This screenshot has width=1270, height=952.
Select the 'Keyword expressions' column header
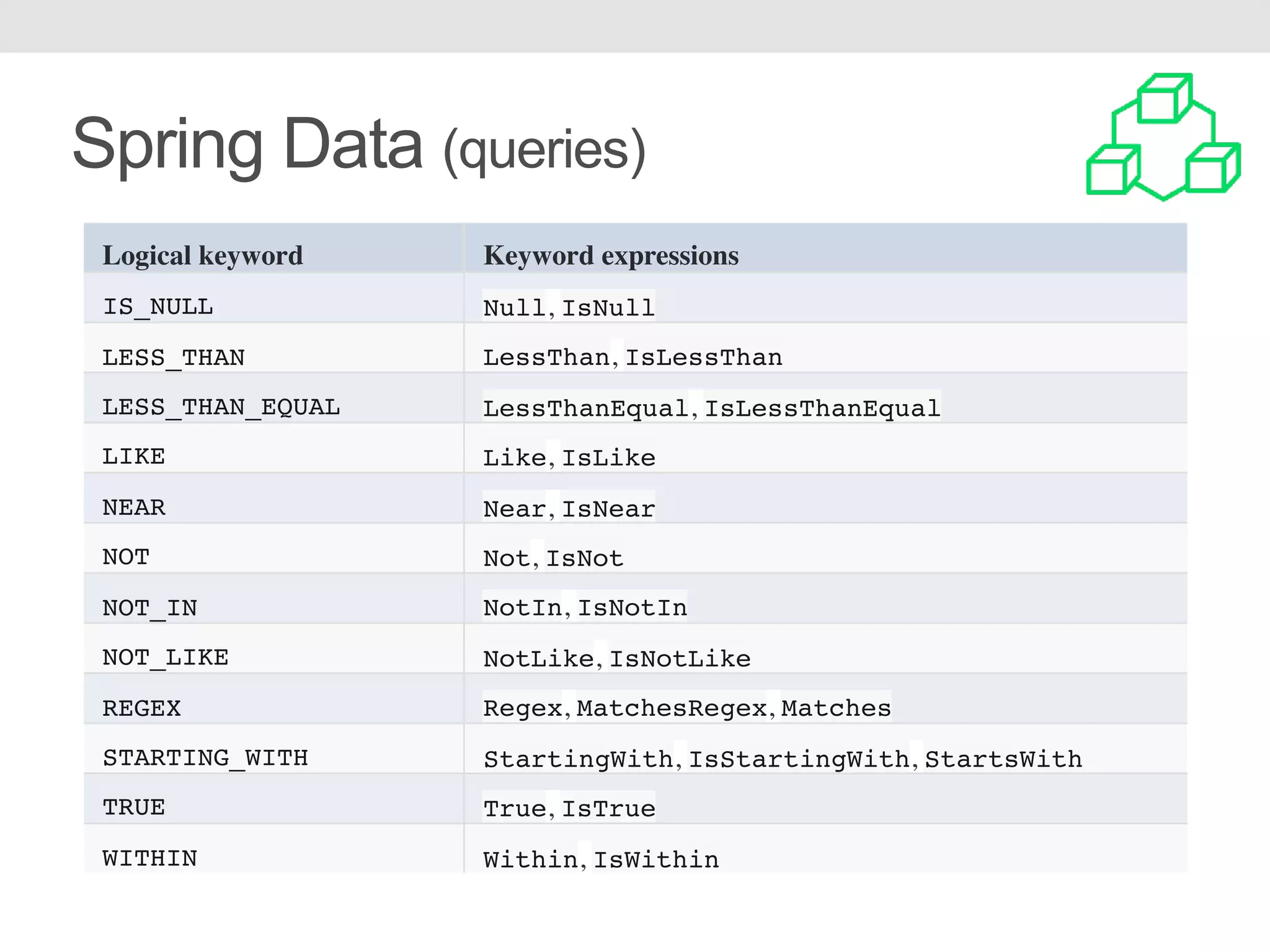[x=826, y=249]
